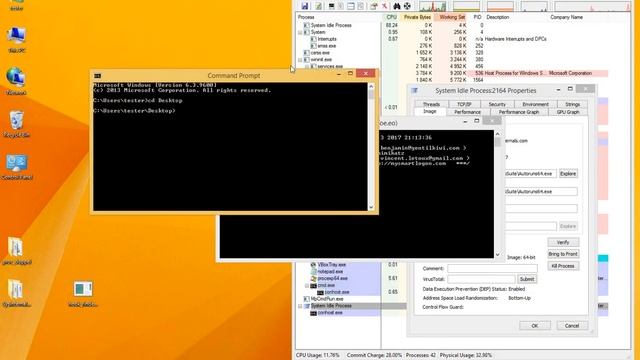The width and height of the screenshot is (640, 360).
Task: Click OK in the Properties dialog
Action: 535,326
